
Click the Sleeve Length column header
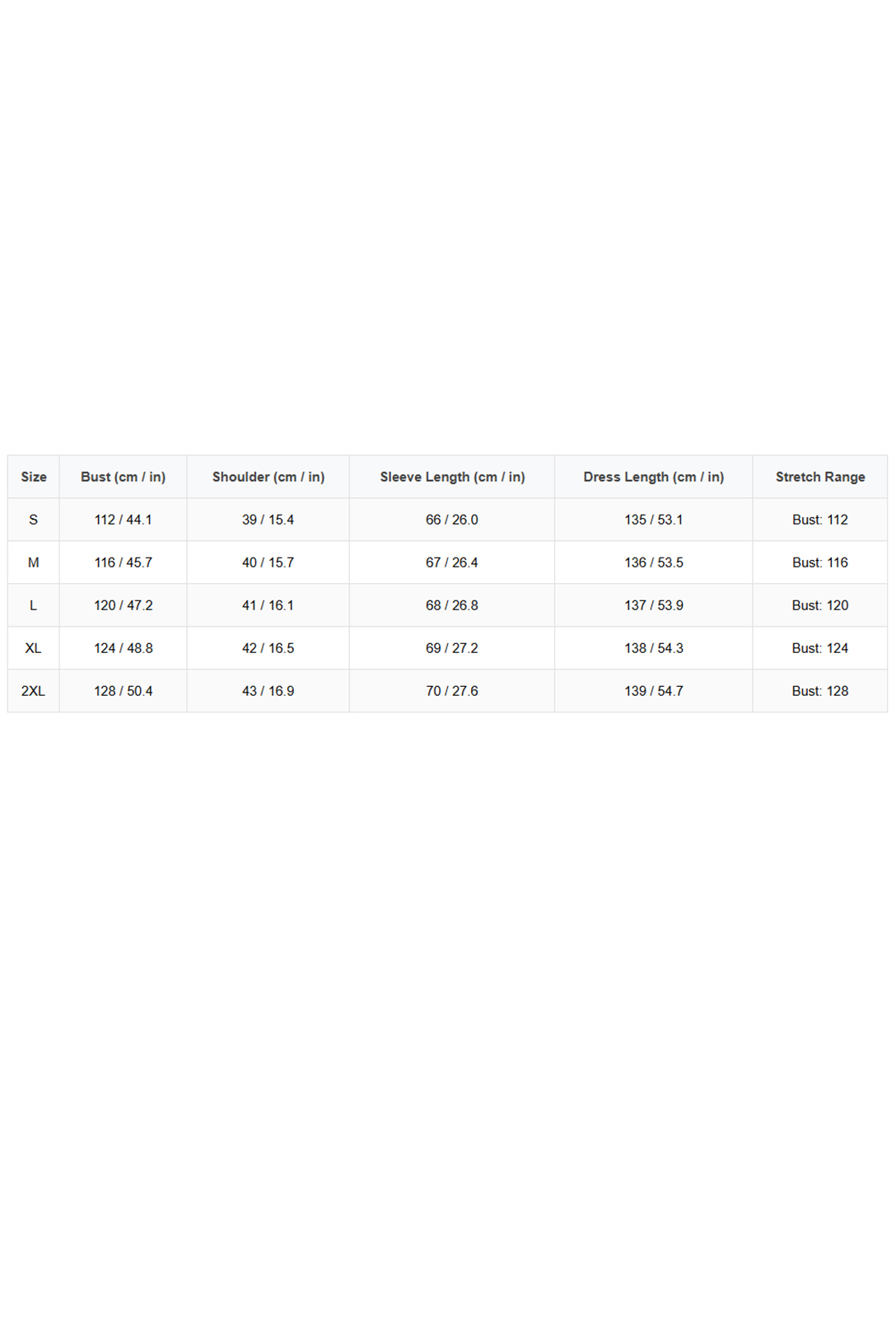[x=452, y=477]
